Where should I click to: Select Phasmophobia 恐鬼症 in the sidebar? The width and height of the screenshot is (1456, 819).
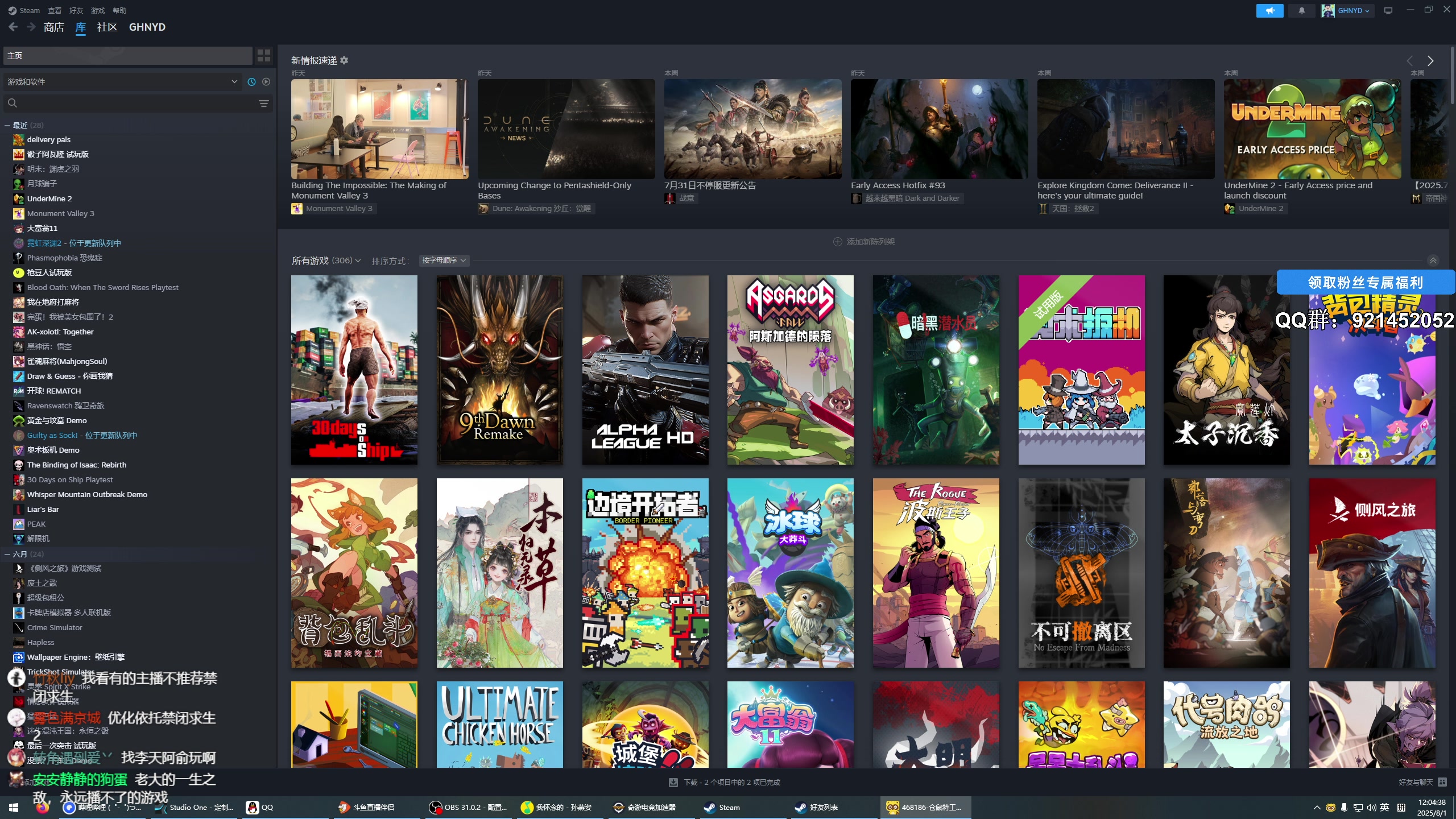point(65,258)
